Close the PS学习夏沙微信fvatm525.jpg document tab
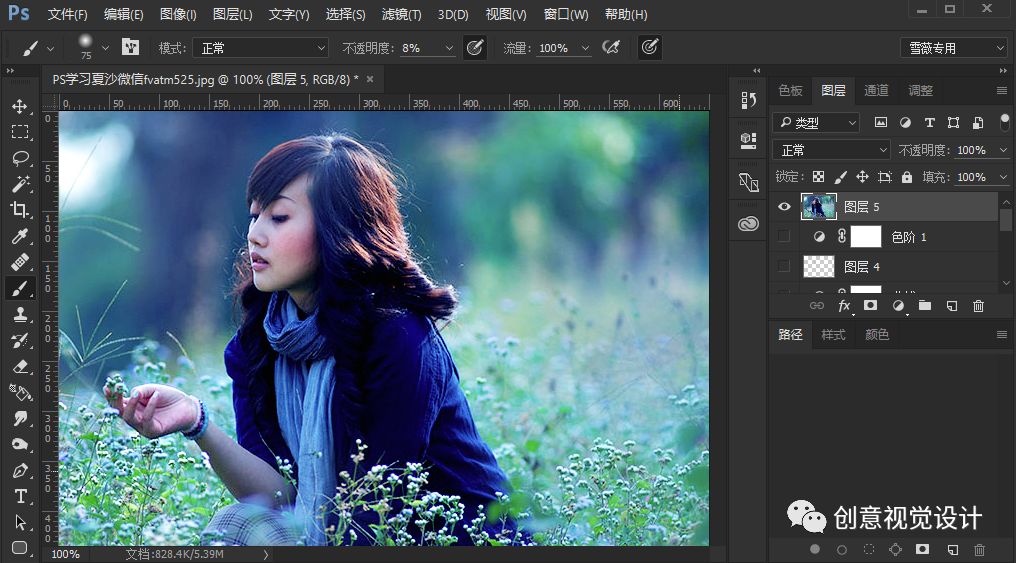Image resolution: width=1016 pixels, height=563 pixels. tap(370, 79)
